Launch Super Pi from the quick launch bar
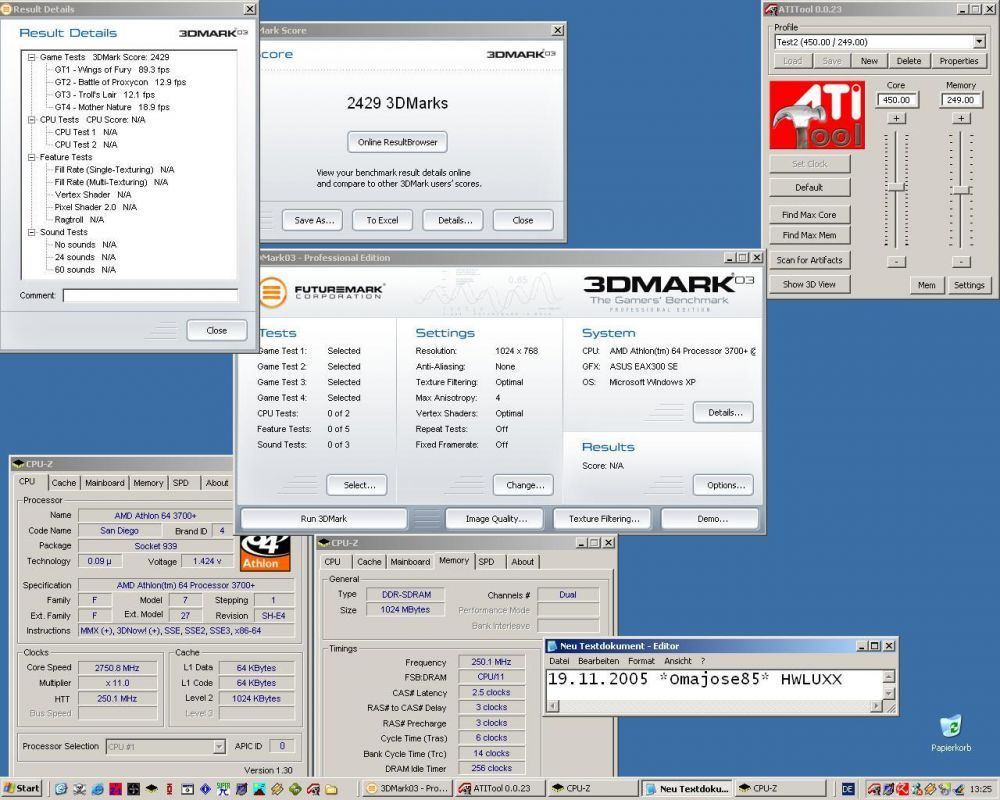The width and height of the screenshot is (1000, 800). click(x=223, y=789)
